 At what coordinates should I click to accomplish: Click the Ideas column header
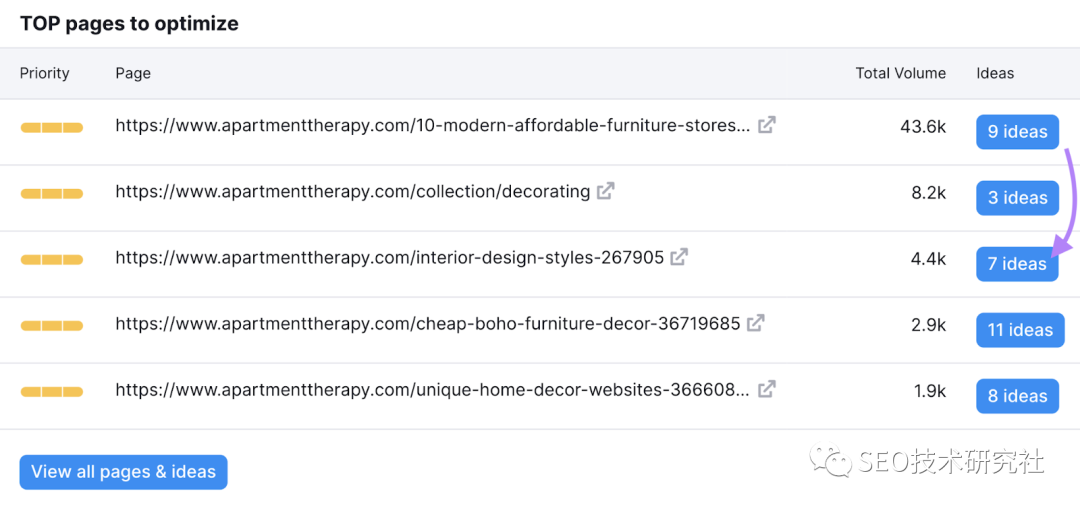pyautogui.click(x=995, y=73)
